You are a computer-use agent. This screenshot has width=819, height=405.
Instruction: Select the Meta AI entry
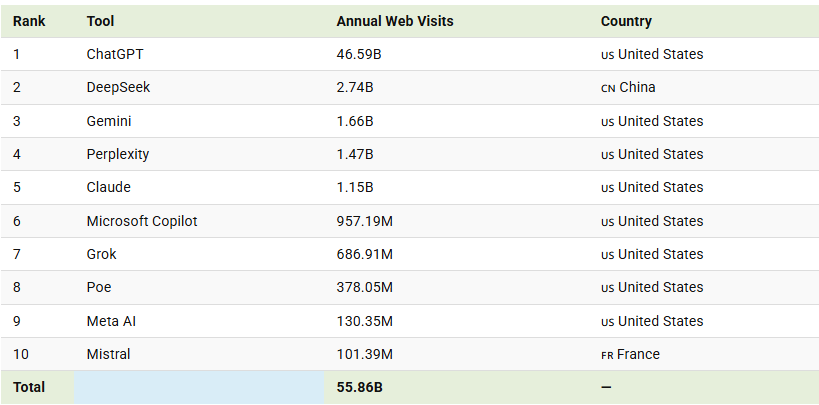click(x=112, y=321)
